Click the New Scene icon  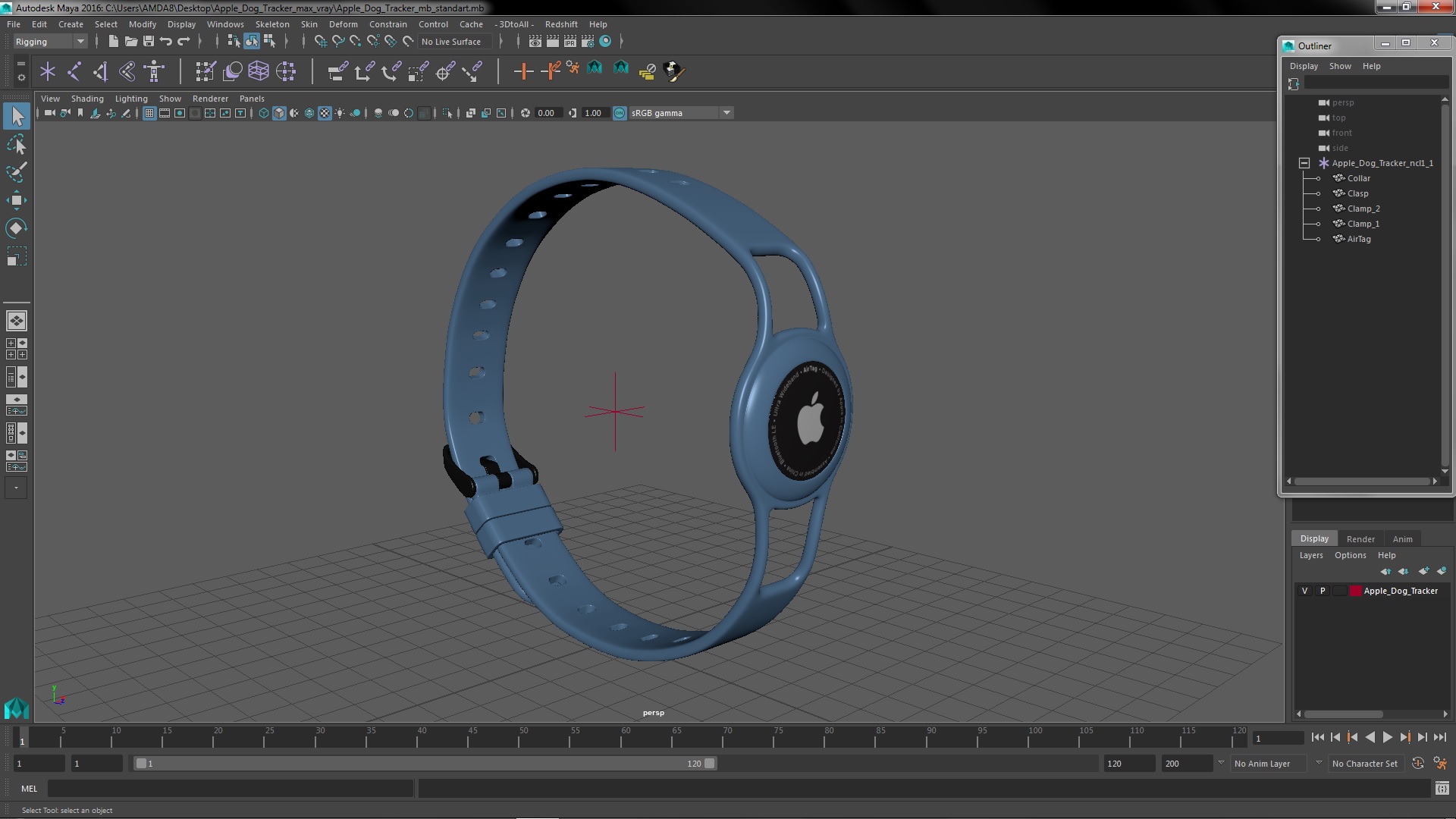coord(113,41)
